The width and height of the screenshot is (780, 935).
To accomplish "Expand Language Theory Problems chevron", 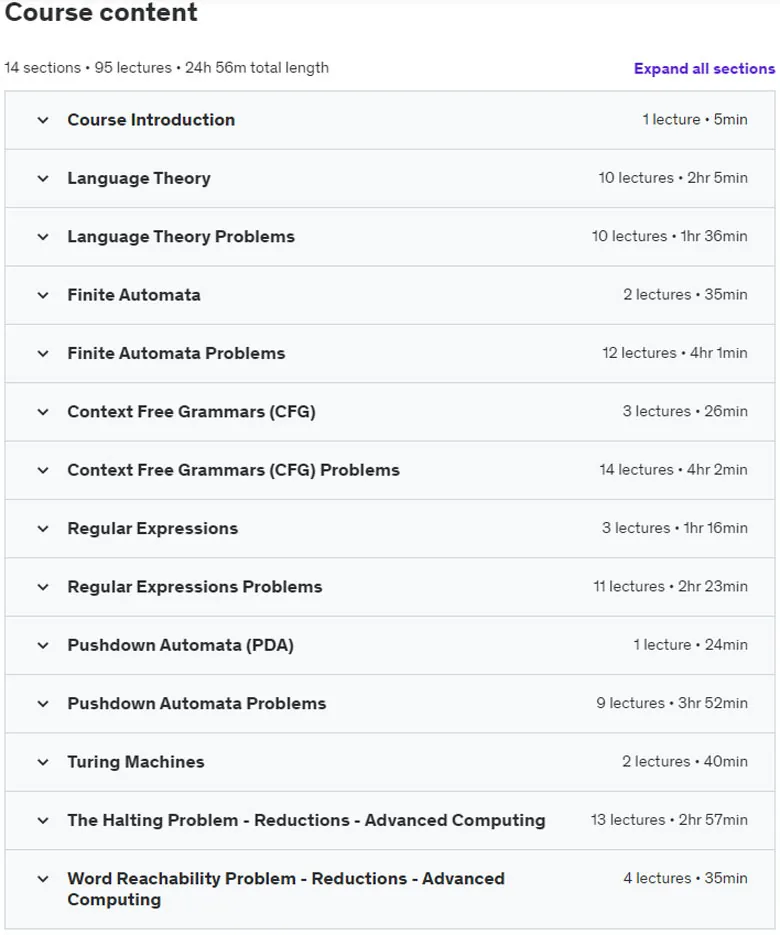I will 43,237.
